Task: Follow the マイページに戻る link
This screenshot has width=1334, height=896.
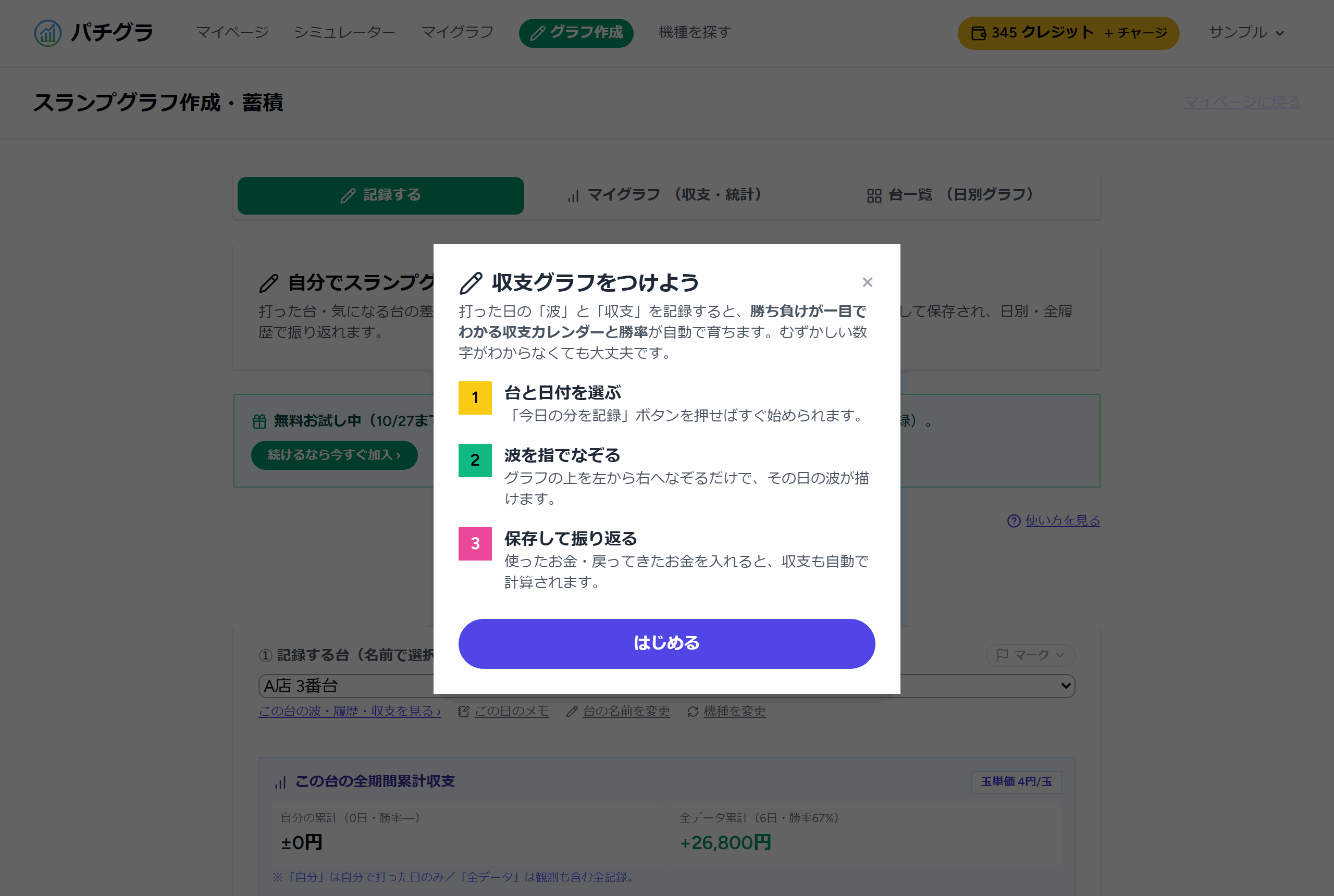Action: pyautogui.click(x=1241, y=102)
